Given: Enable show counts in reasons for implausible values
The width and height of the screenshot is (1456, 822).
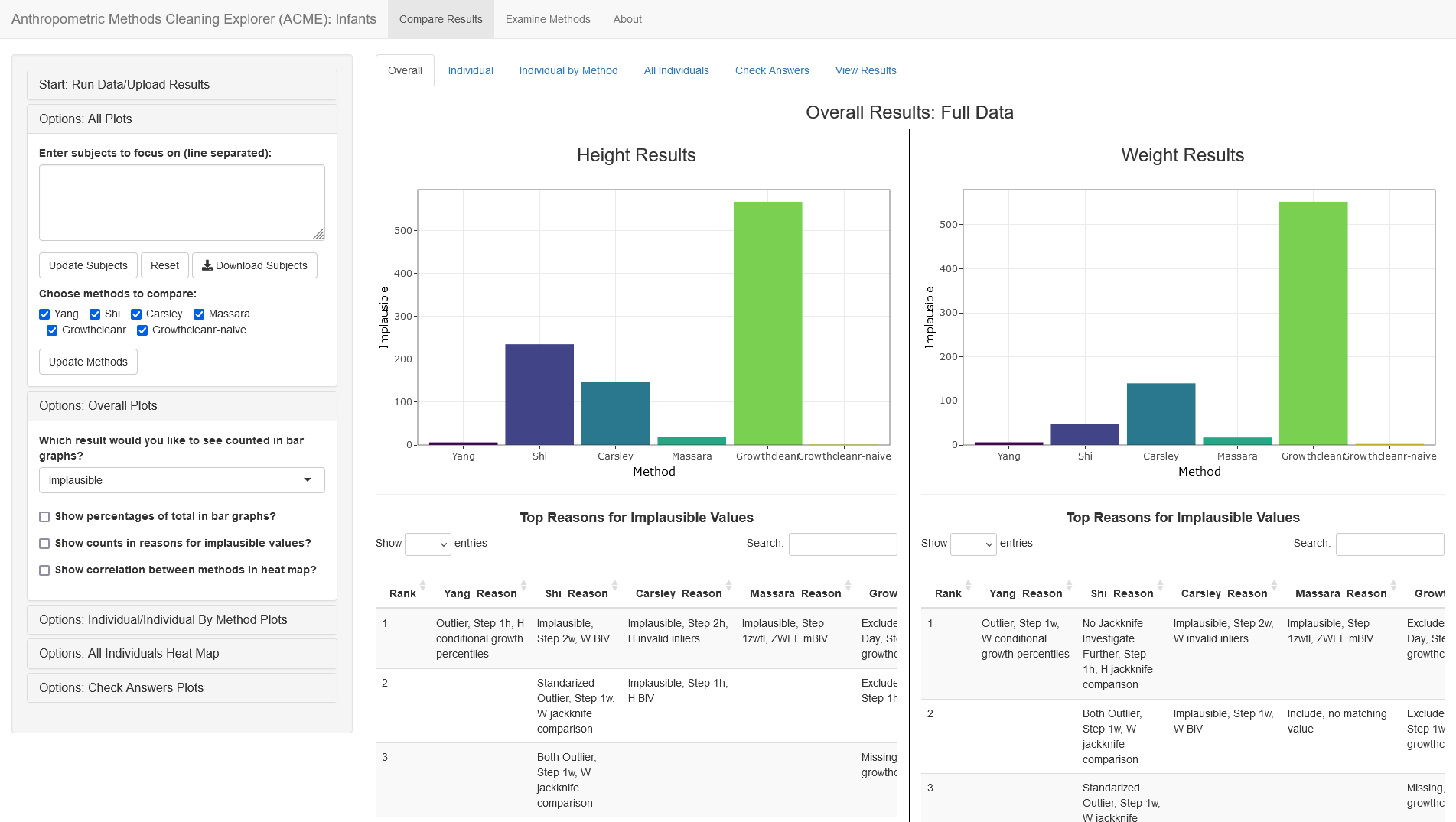Looking at the screenshot, I should (x=44, y=544).
